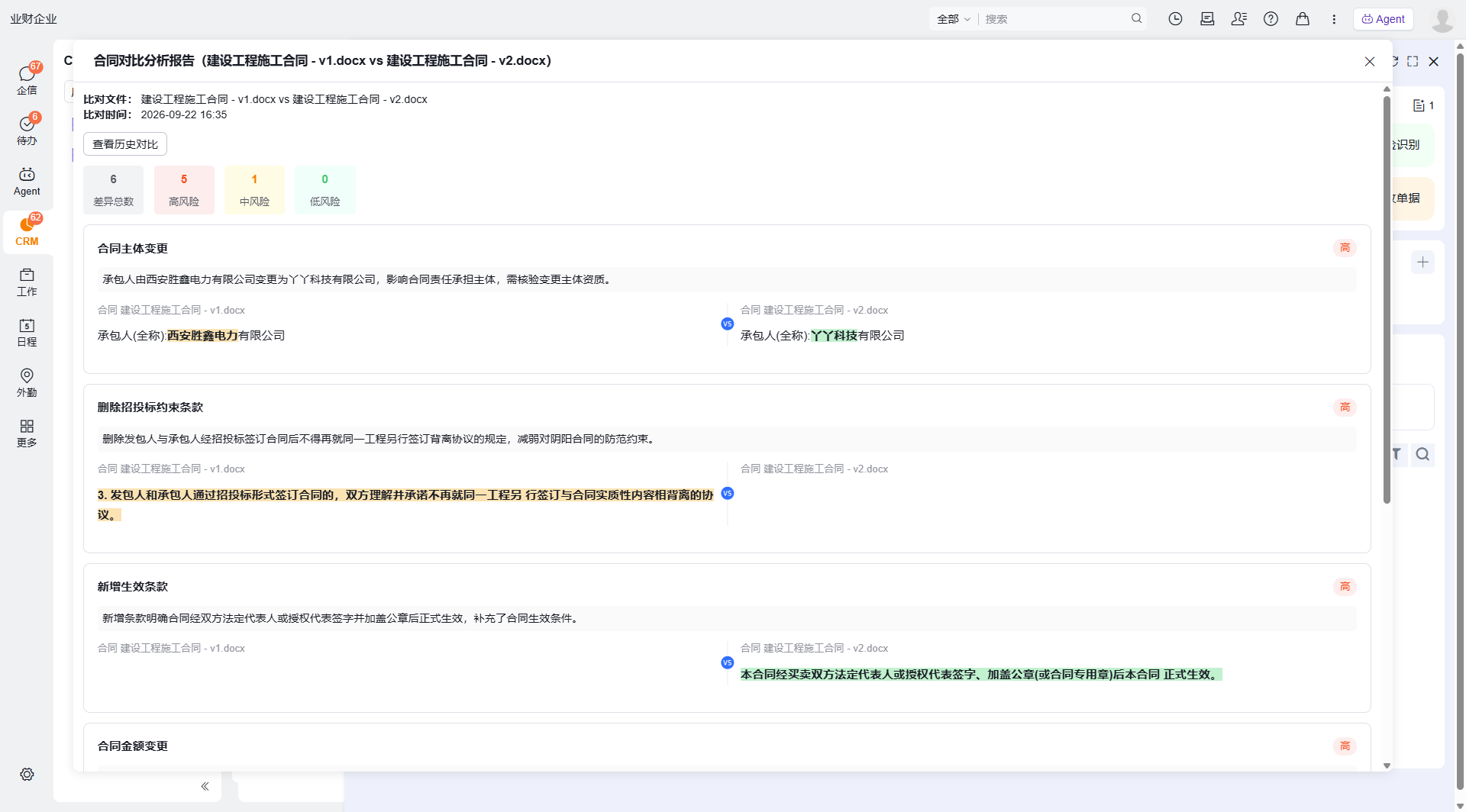1466x812 pixels.
Task: Click the 合同主体变更 section heading
Action: 133,249
